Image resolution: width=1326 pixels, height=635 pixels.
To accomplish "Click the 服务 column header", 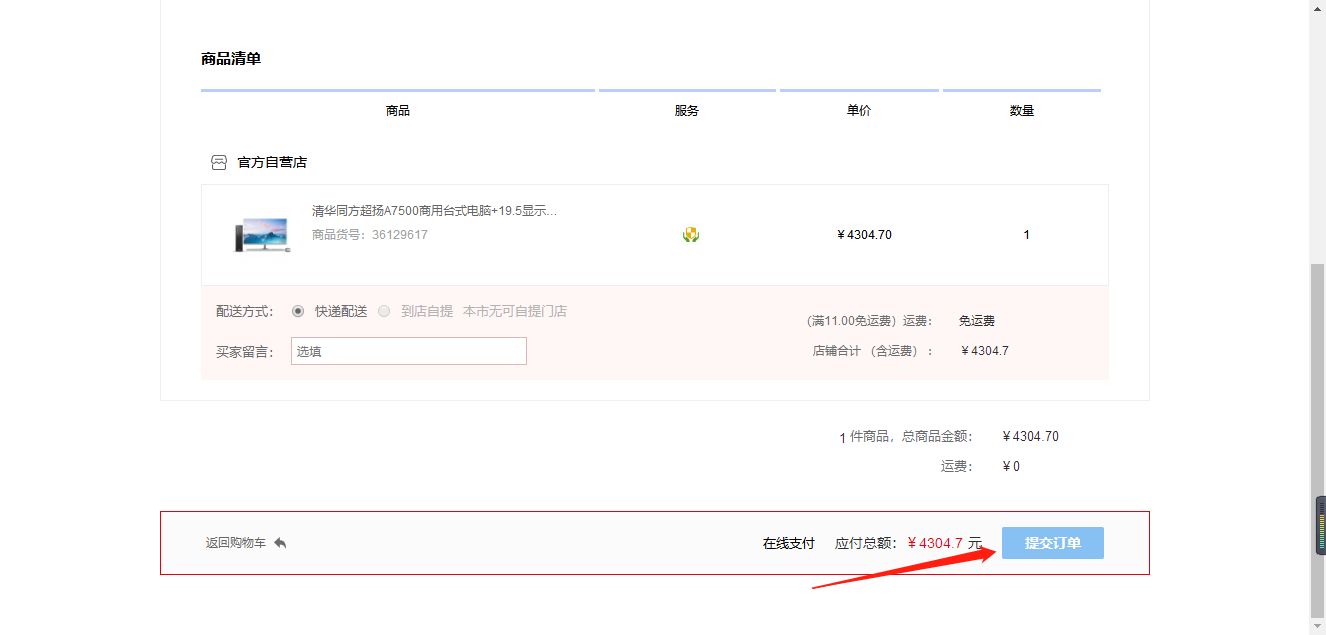I will click(687, 111).
